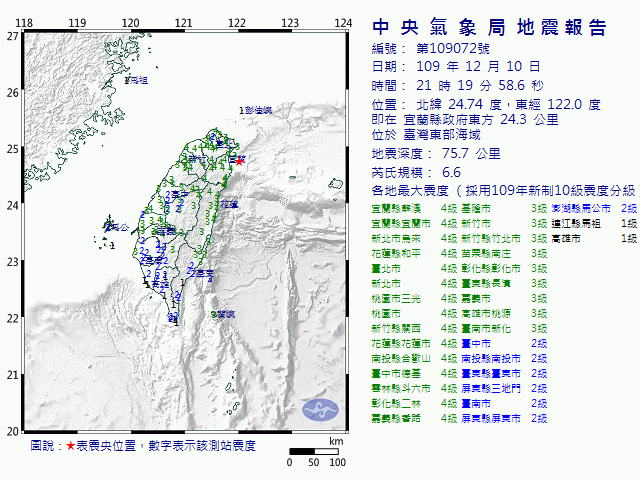The width and height of the screenshot is (640, 480).
Task: Click the 花蓮縣和平 row
Action: pos(414,253)
